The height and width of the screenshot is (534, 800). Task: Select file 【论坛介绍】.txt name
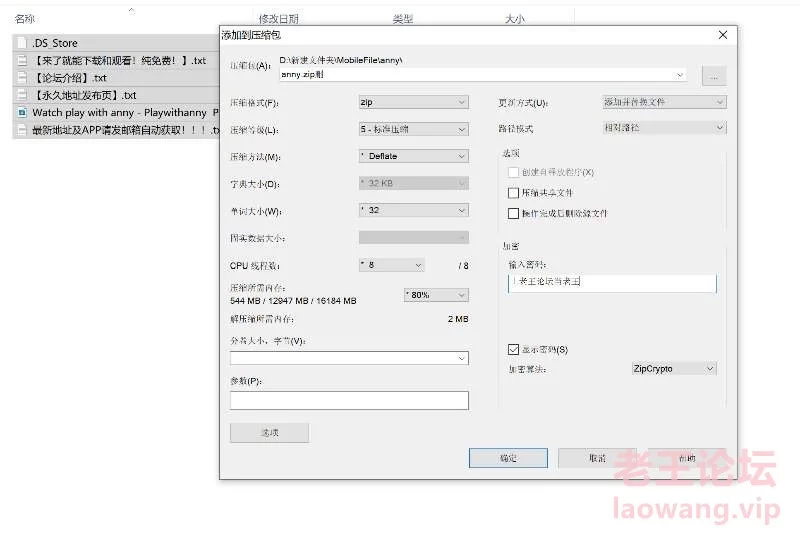69,78
